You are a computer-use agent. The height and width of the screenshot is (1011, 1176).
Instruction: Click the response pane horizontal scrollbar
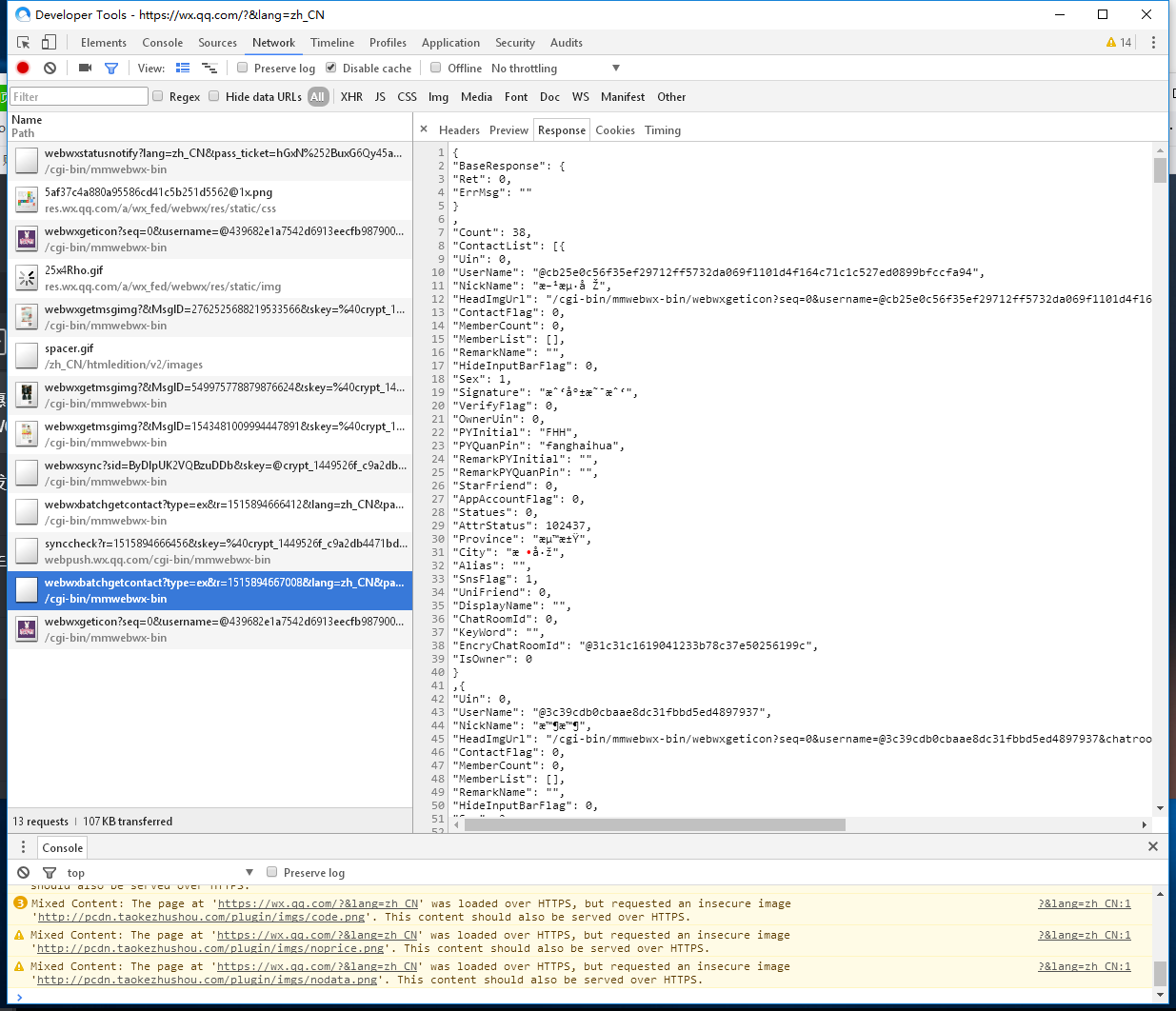pos(655,825)
